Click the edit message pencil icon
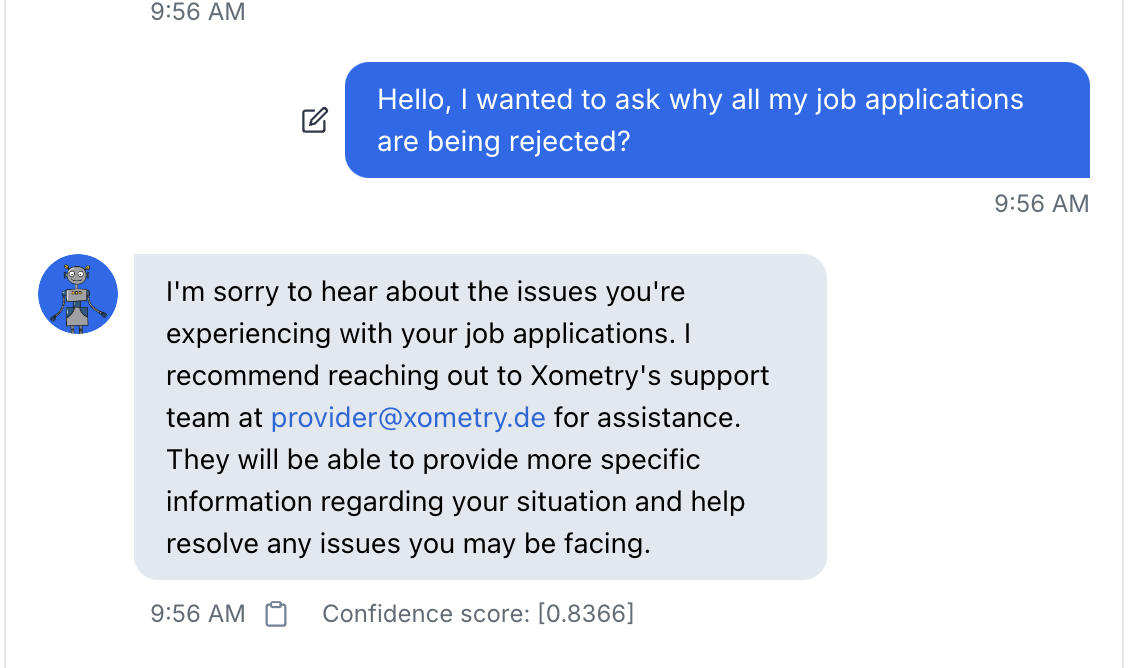The image size is (1148, 668). click(x=314, y=121)
